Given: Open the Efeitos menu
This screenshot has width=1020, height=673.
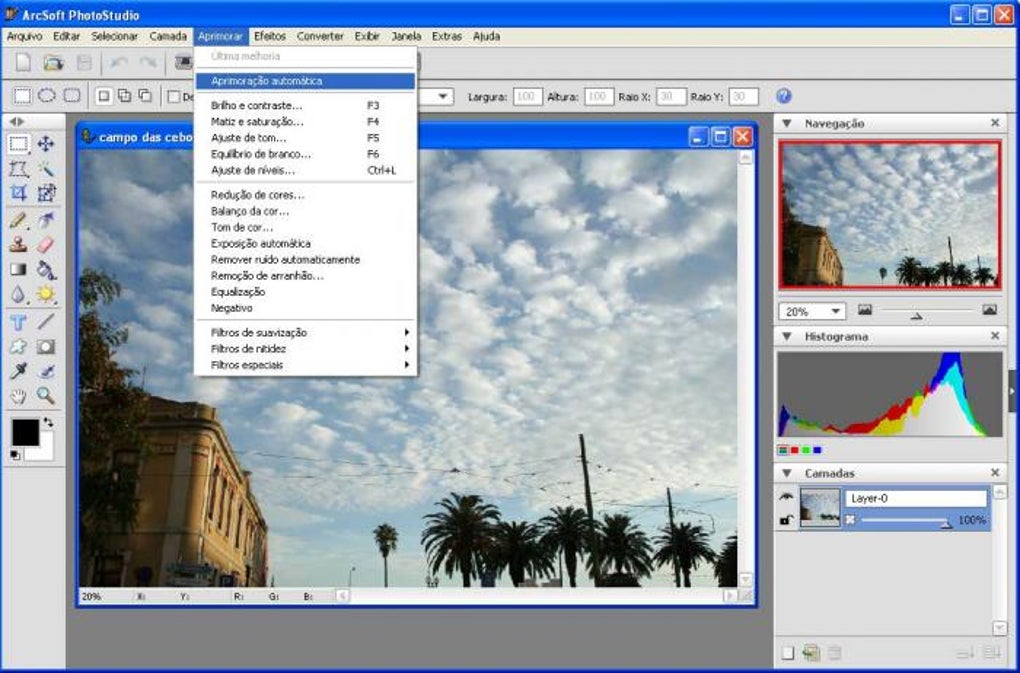Looking at the screenshot, I should pos(270,36).
